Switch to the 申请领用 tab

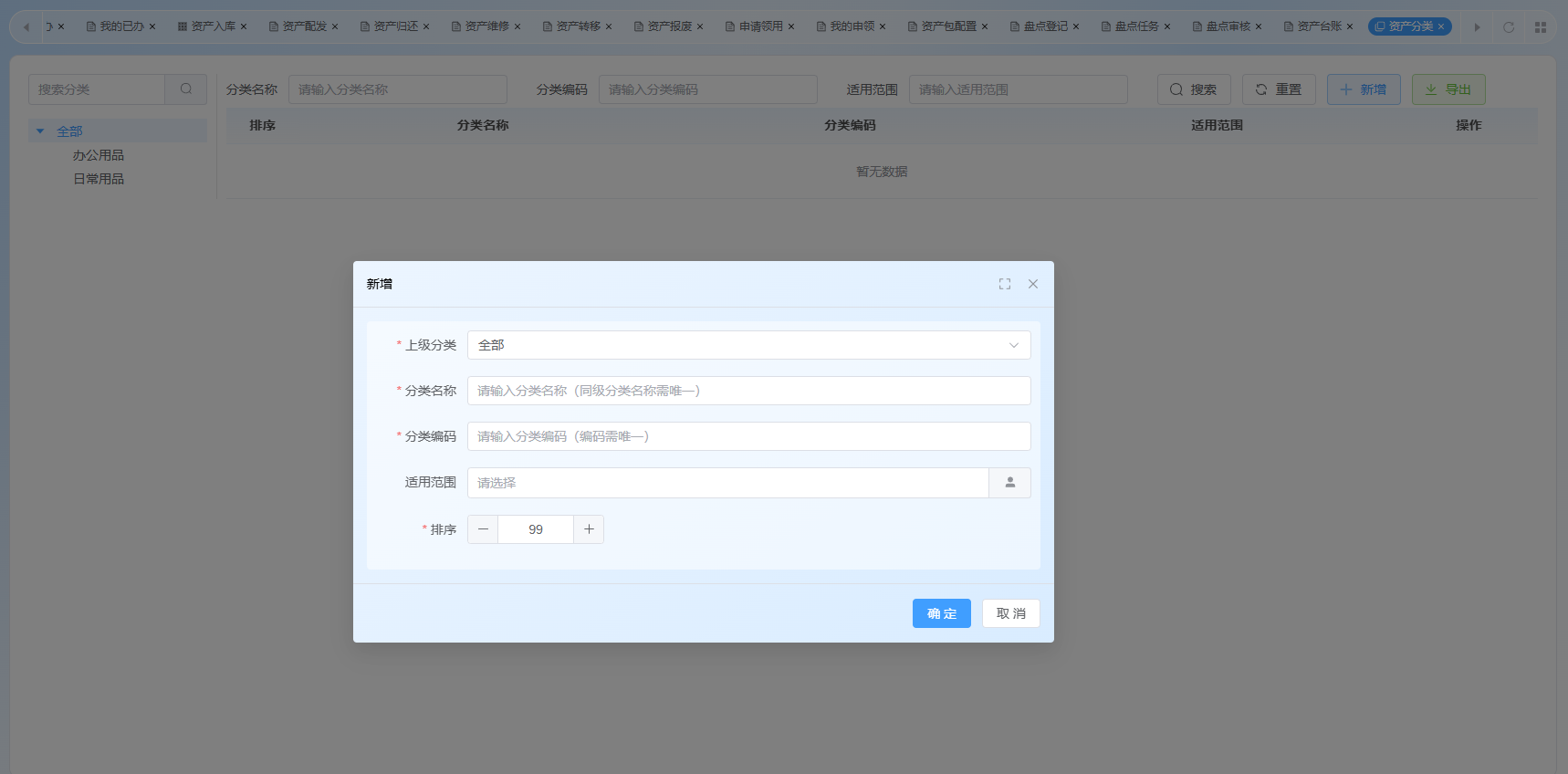760,26
